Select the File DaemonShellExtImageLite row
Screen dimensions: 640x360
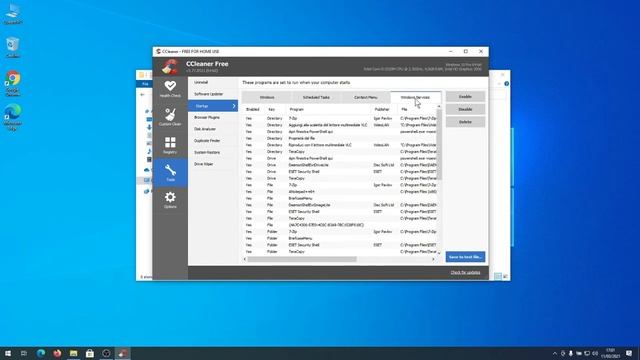click(x=340, y=205)
